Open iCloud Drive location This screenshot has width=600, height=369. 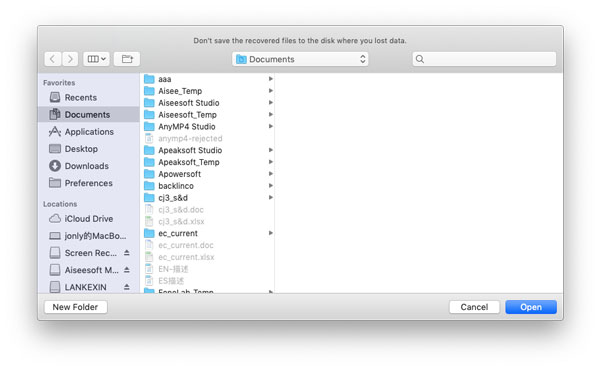click(89, 219)
